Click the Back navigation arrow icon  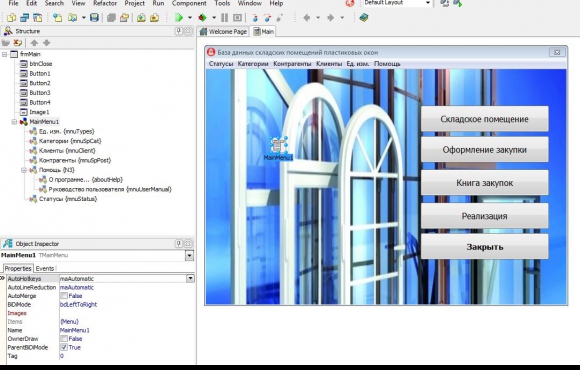[306, 17]
